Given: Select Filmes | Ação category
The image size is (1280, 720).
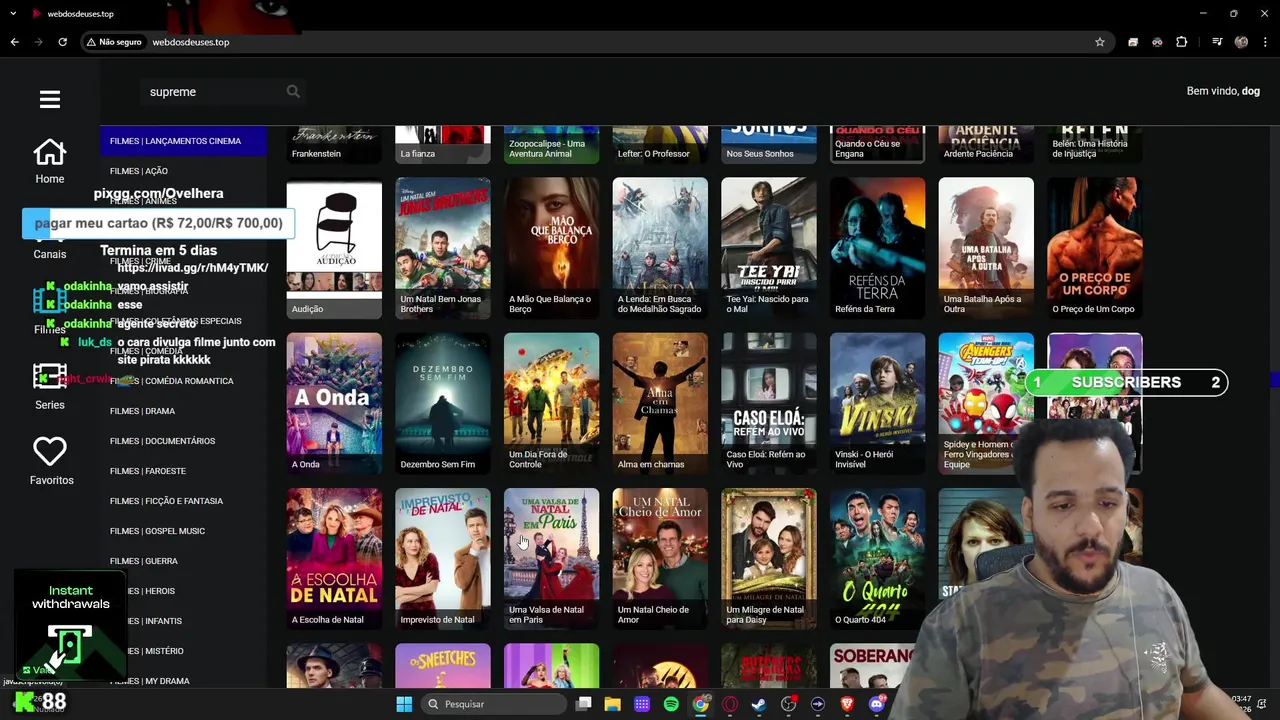Looking at the screenshot, I should [x=183, y=171].
